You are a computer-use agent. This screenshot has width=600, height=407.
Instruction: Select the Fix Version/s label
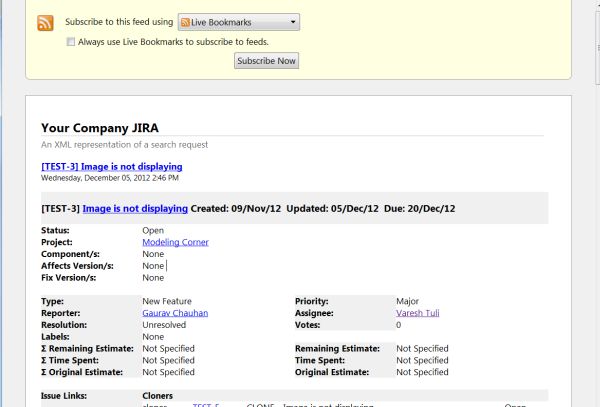[68, 278]
